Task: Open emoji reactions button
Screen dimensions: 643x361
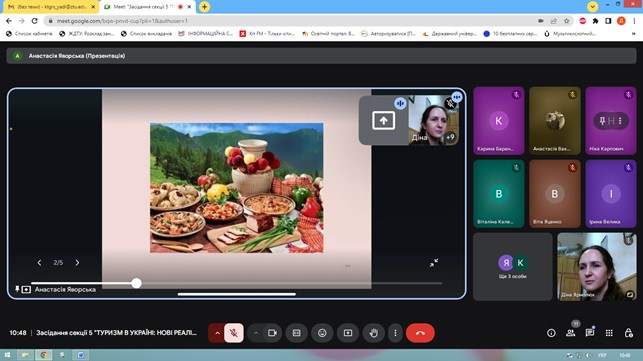Action: tap(322, 333)
